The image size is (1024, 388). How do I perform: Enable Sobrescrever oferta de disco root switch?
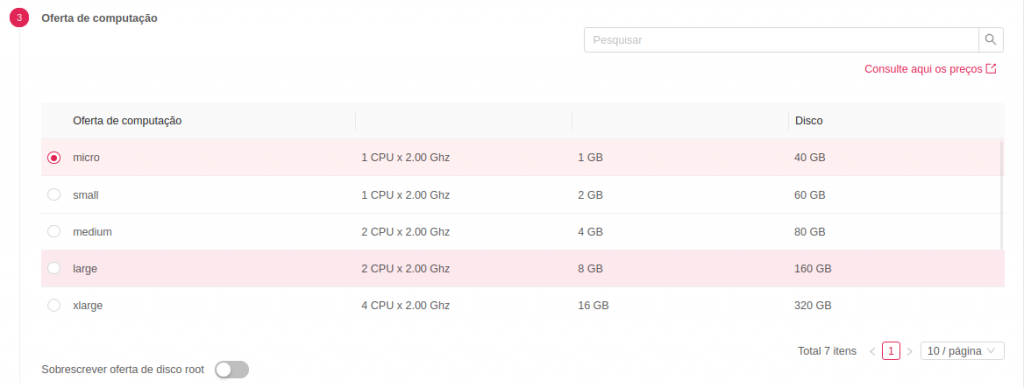(x=232, y=370)
